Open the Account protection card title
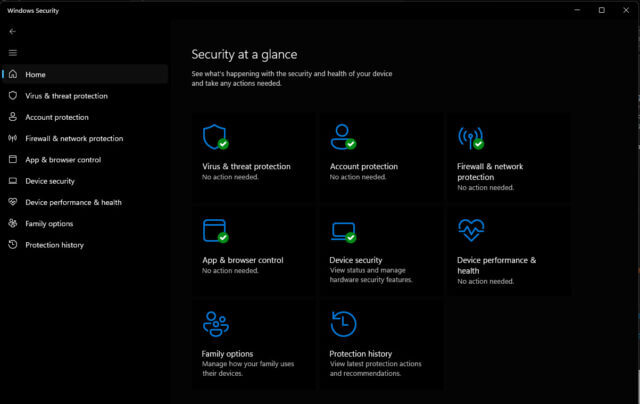The image size is (640, 404). (x=364, y=166)
